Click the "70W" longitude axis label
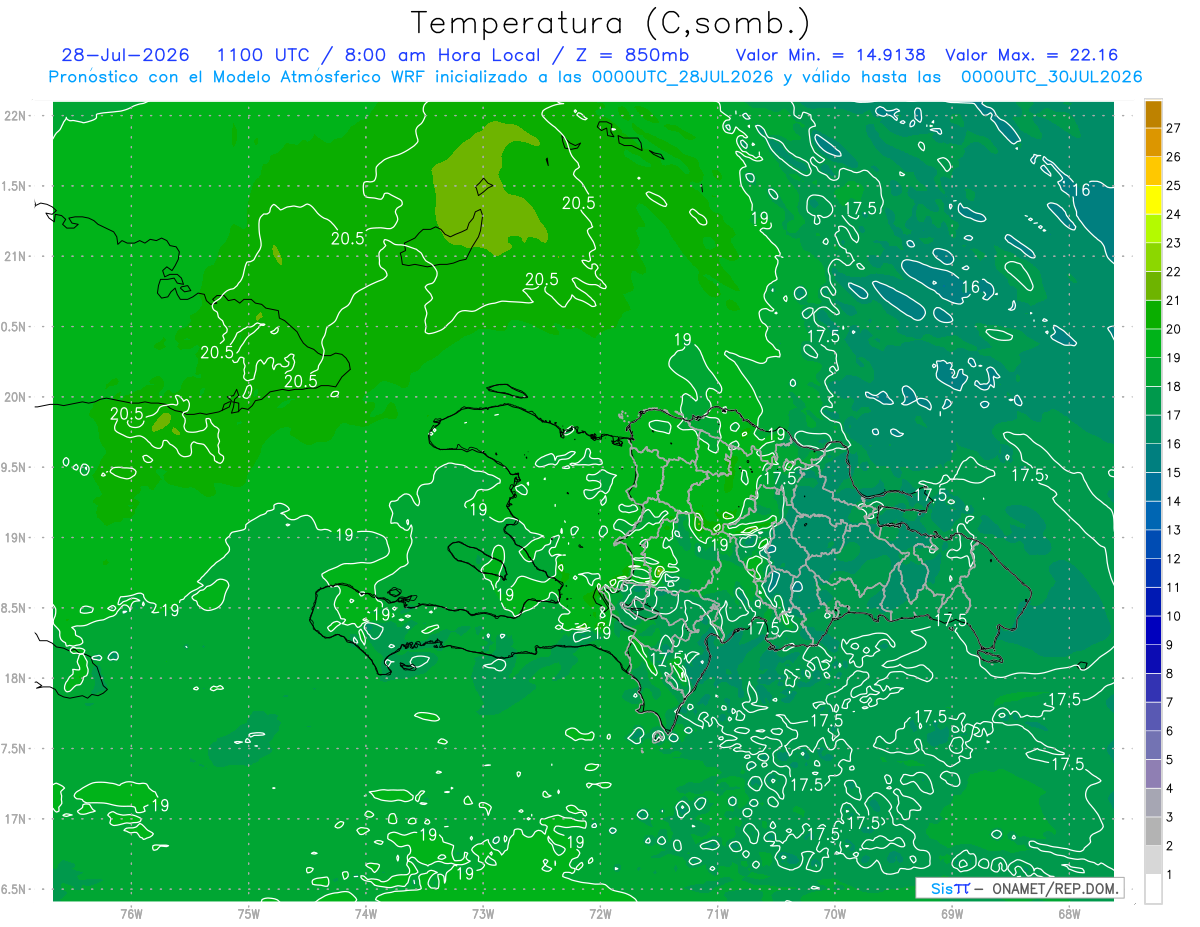This screenshot has height=927, width=1200. pos(835,913)
